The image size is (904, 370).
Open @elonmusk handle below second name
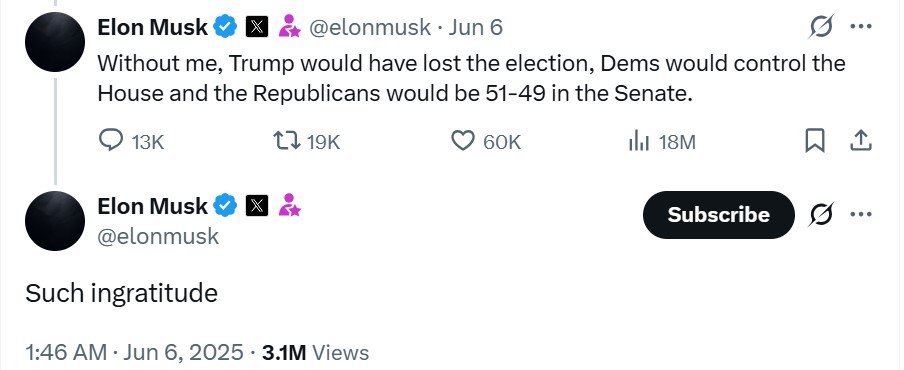pyautogui.click(x=159, y=236)
